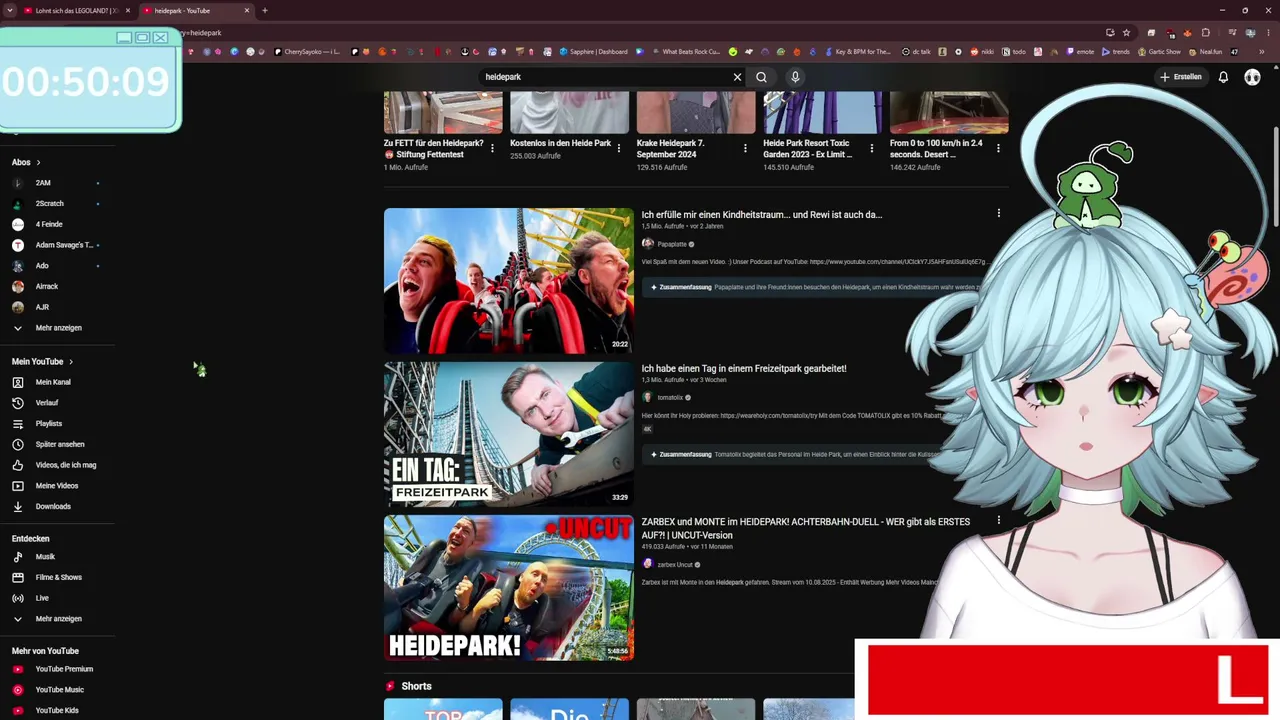Click the Erstellen create button
This screenshot has height=720, width=1280.
tap(1181, 77)
